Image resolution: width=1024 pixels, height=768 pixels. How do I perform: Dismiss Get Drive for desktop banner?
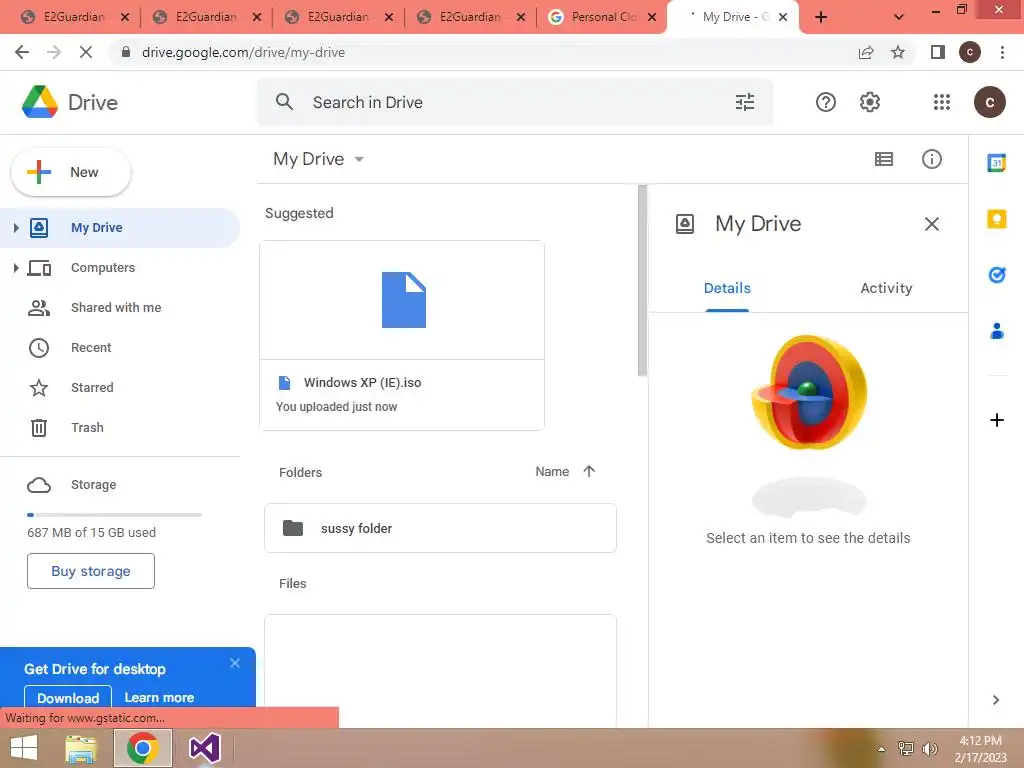(x=234, y=663)
